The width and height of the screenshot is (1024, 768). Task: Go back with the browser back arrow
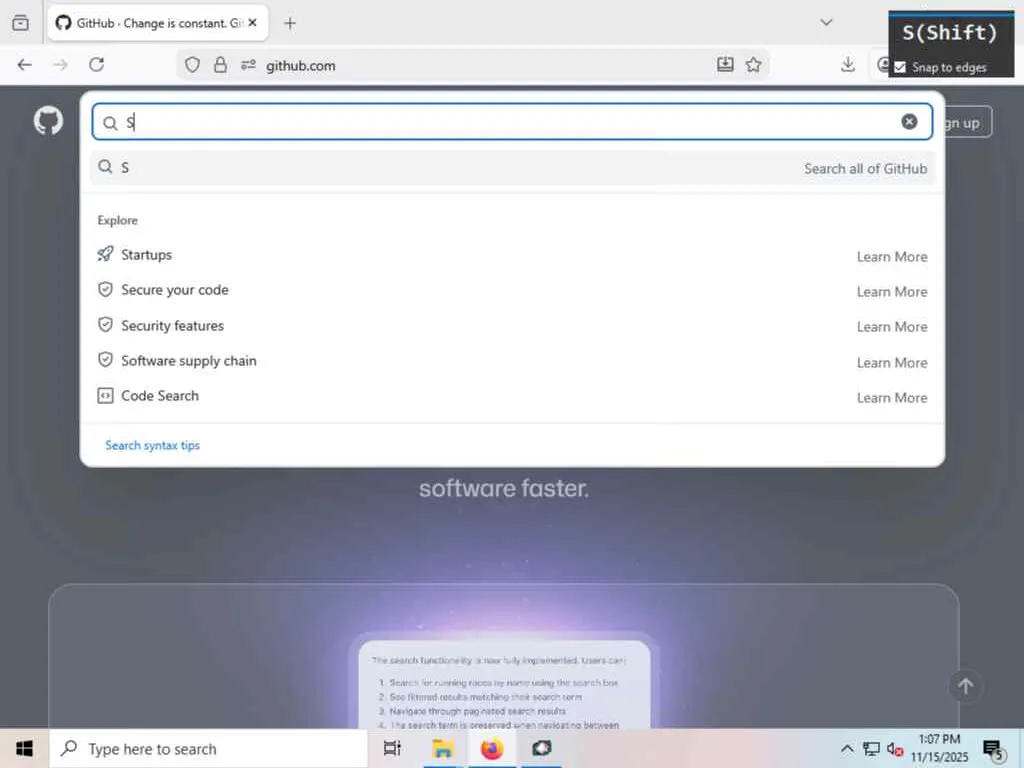pyautogui.click(x=25, y=65)
